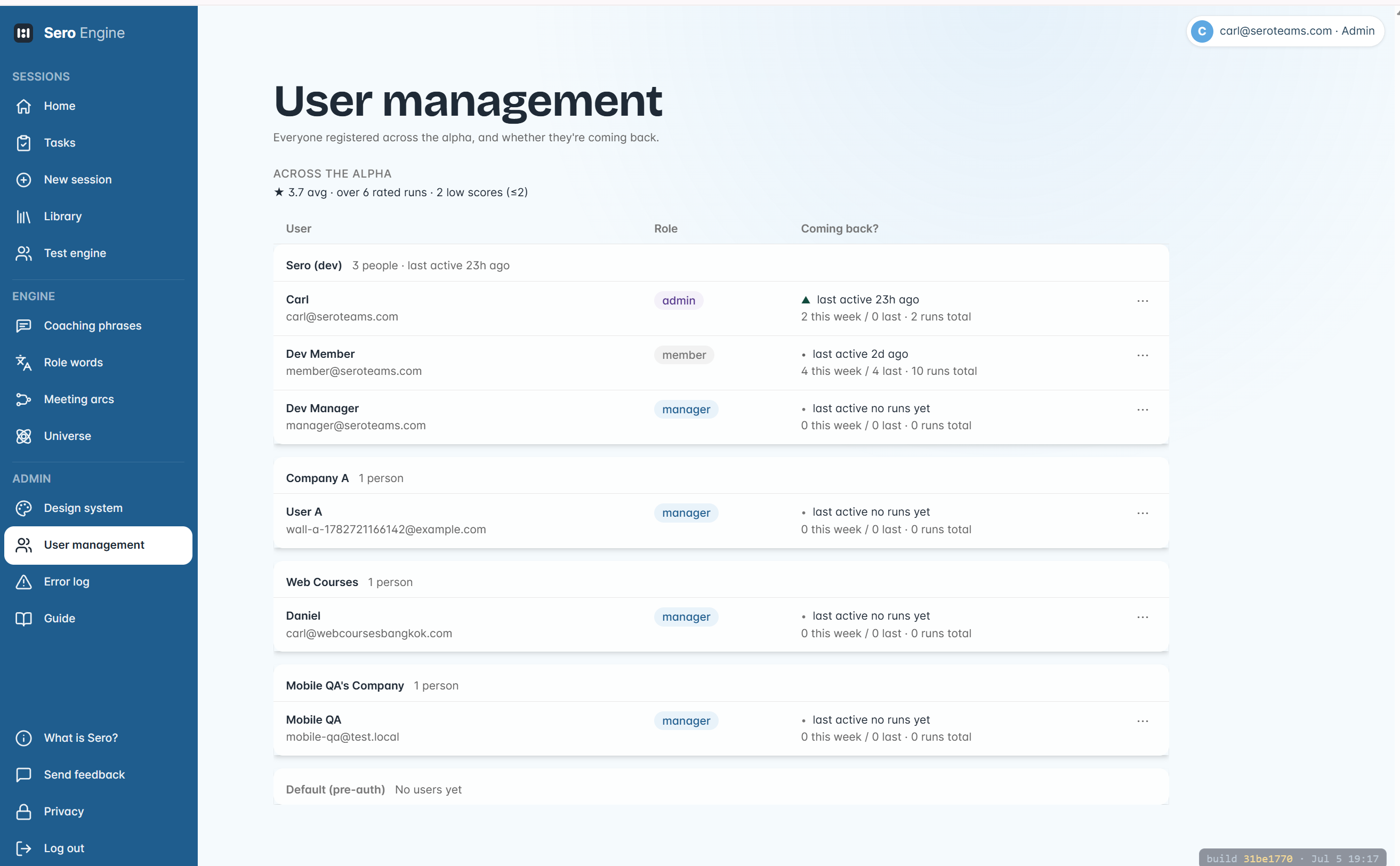Viewport: 1400px width, 866px height.
Task: Click the Guide link text
Action: point(60,619)
